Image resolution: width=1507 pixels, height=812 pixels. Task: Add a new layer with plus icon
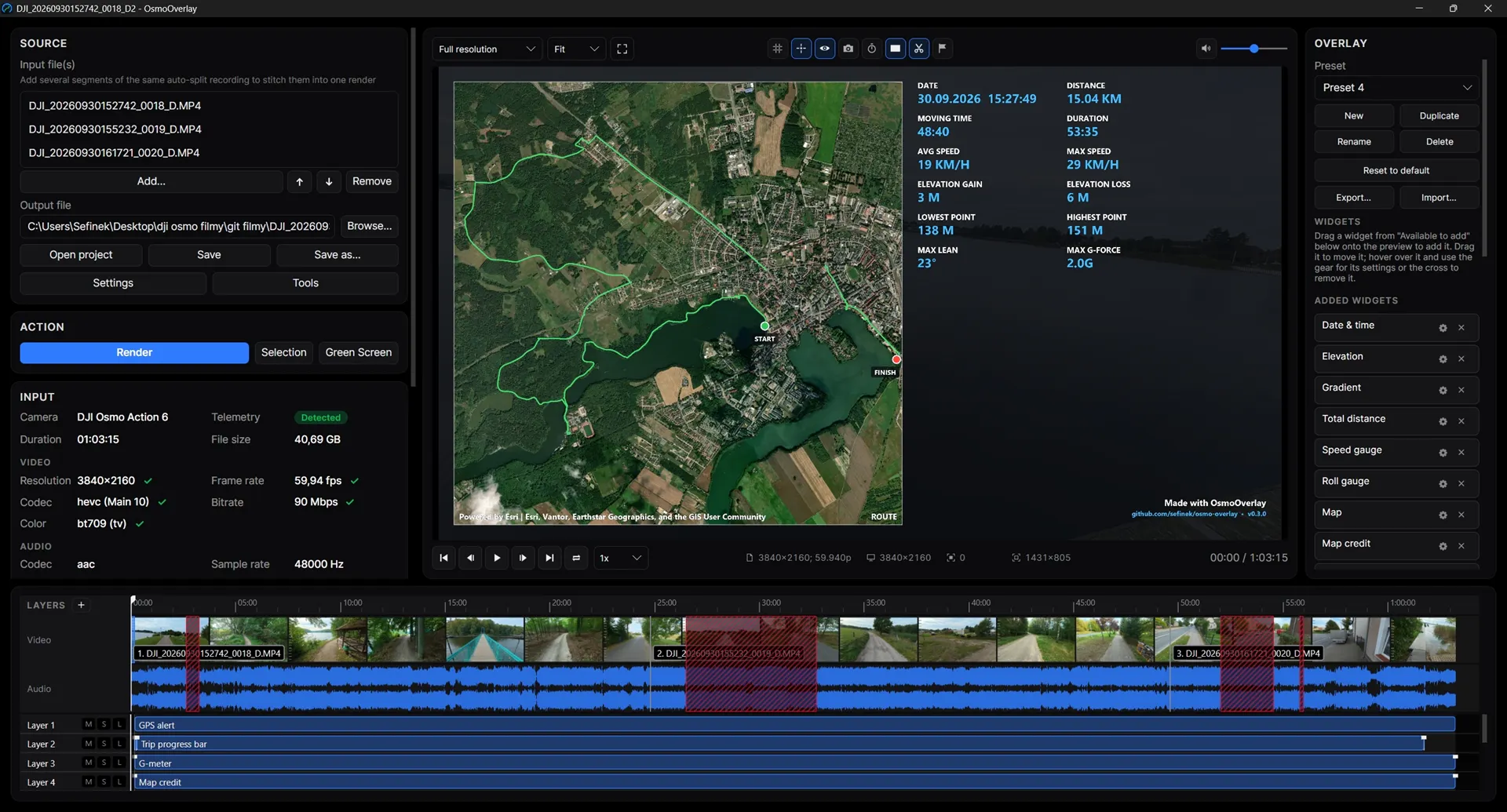[81, 605]
